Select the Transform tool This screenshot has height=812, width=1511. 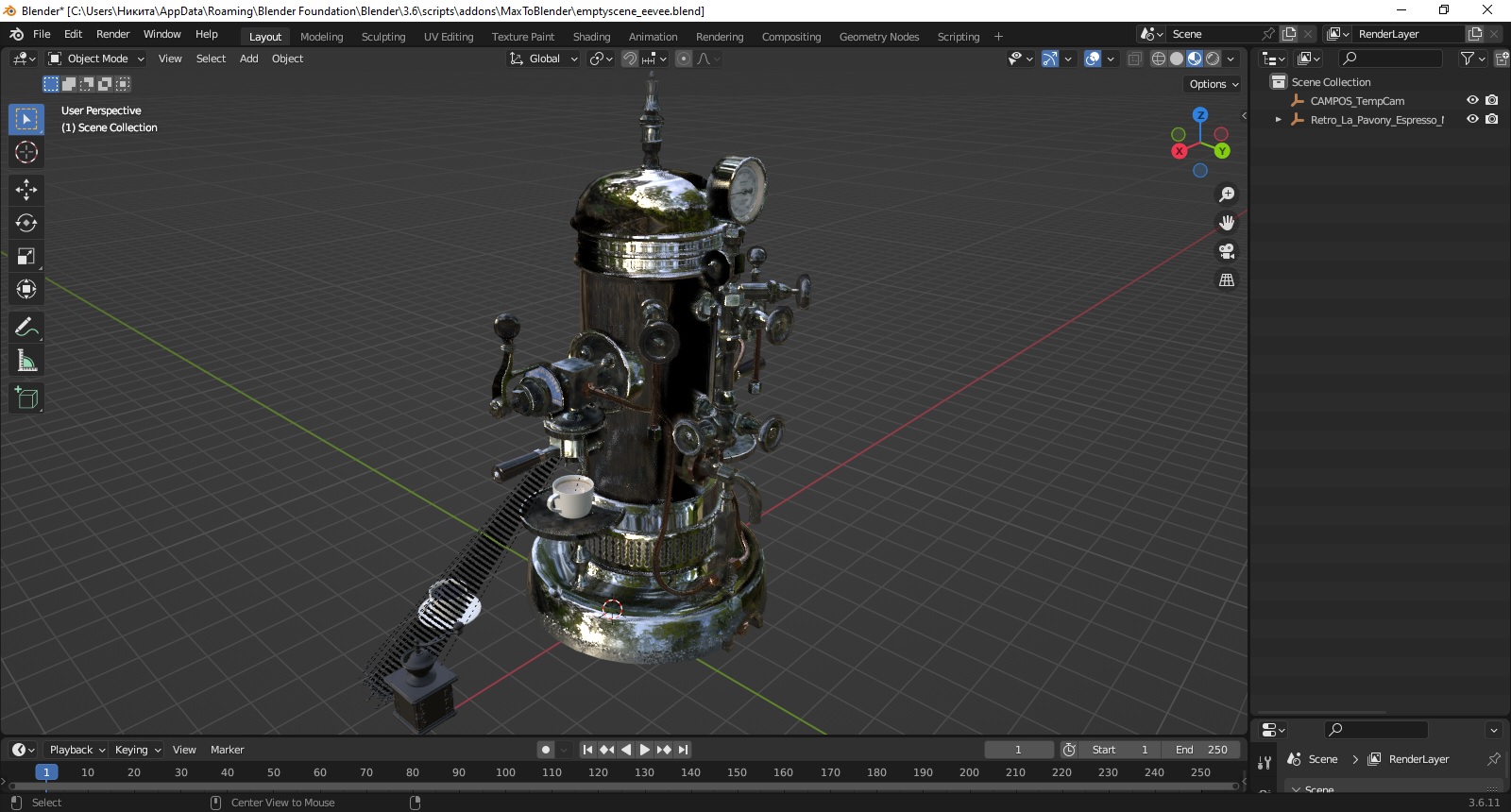click(x=26, y=289)
